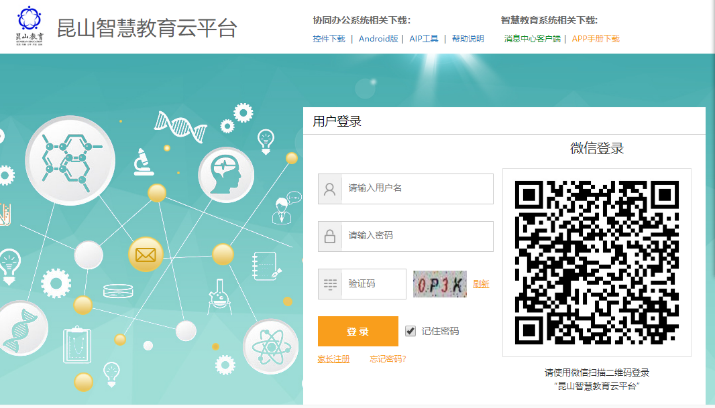This screenshot has width=715, height=408.
Task: Click the grid icon beside 验证码 field
Action: [x=330, y=284]
